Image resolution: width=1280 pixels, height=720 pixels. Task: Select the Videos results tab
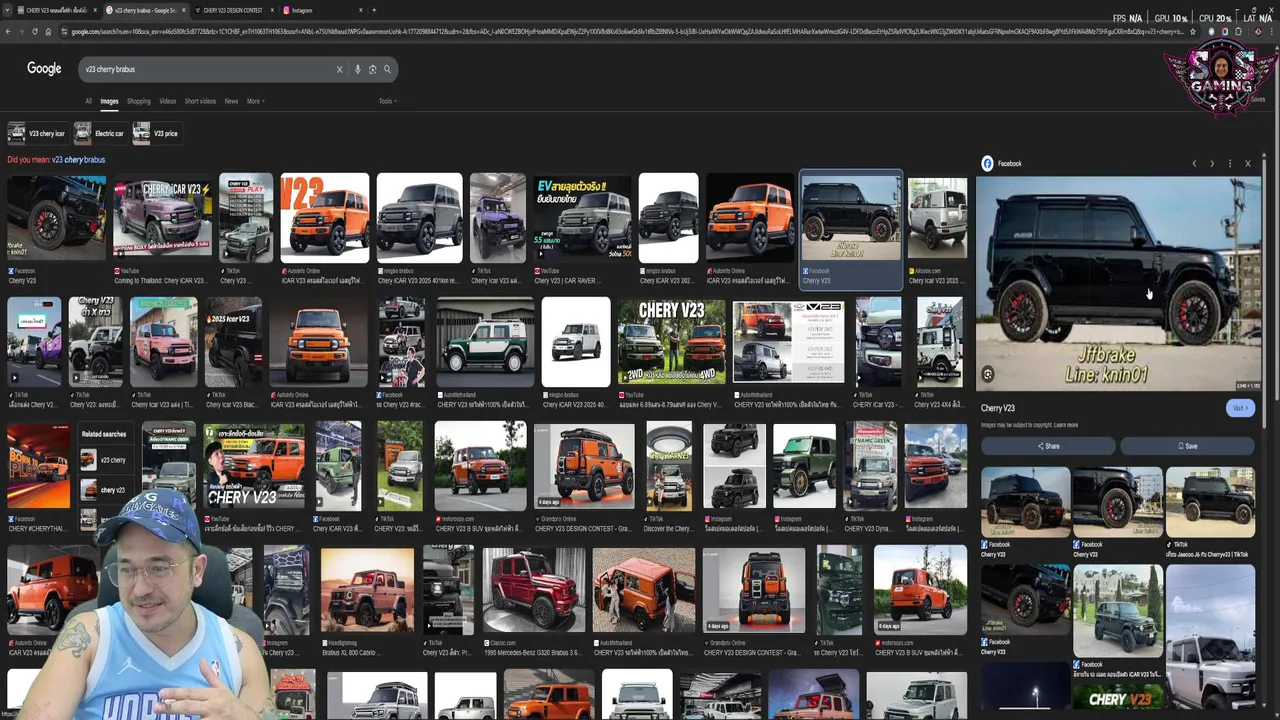click(x=167, y=101)
